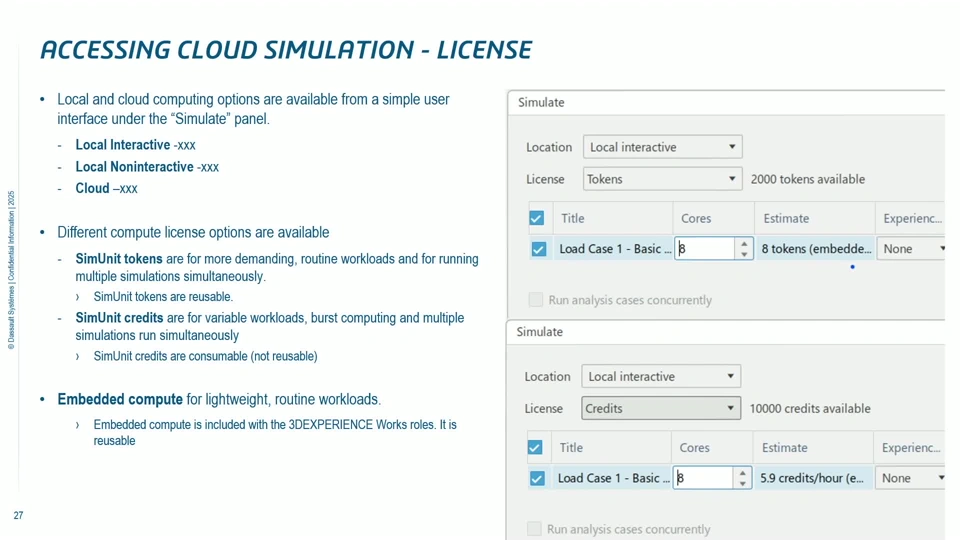Toggle the select-all checkbox in the Tokens panel header
Screen dimensions: 960x540
coord(536,218)
